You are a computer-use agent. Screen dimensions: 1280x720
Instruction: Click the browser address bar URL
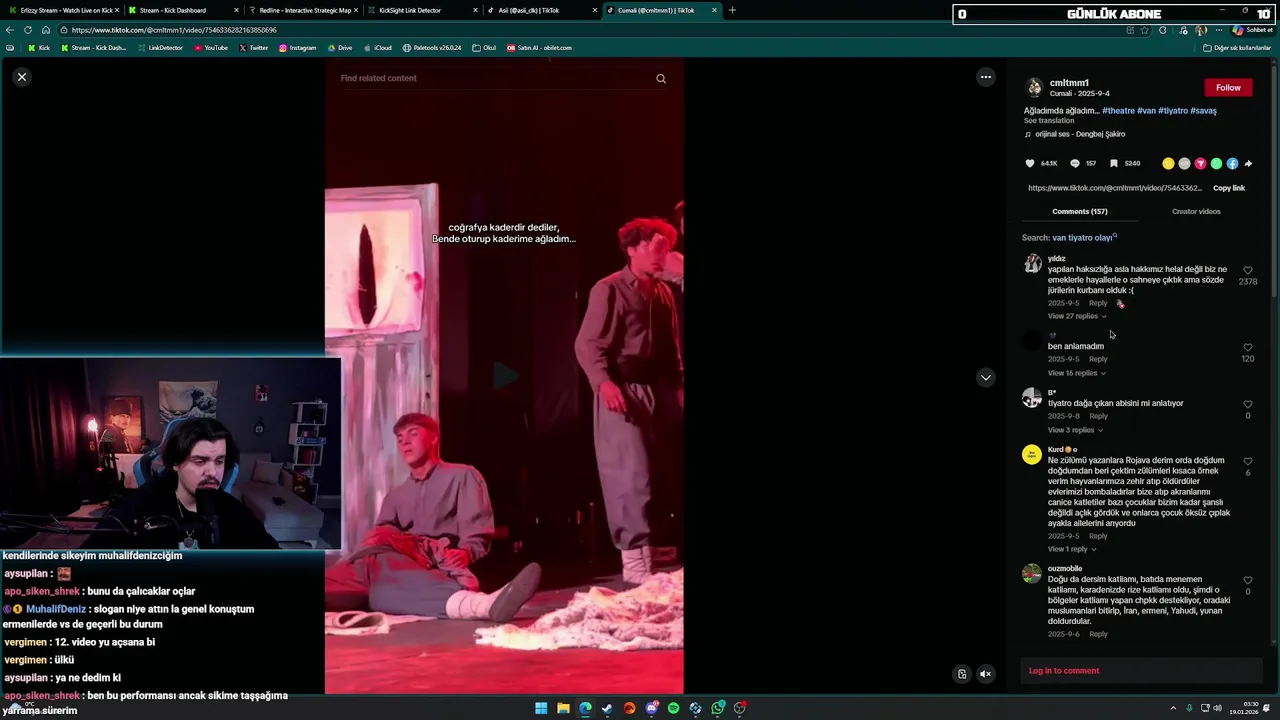coord(174,30)
